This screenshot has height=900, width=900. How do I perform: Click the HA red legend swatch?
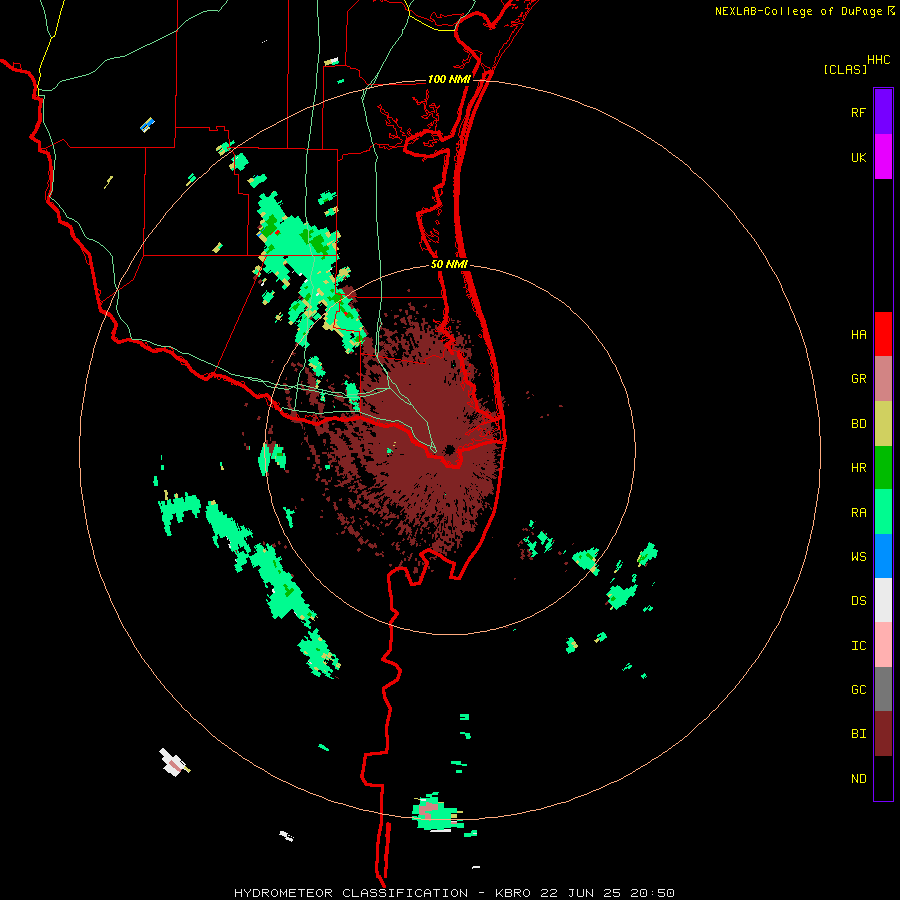pos(883,334)
